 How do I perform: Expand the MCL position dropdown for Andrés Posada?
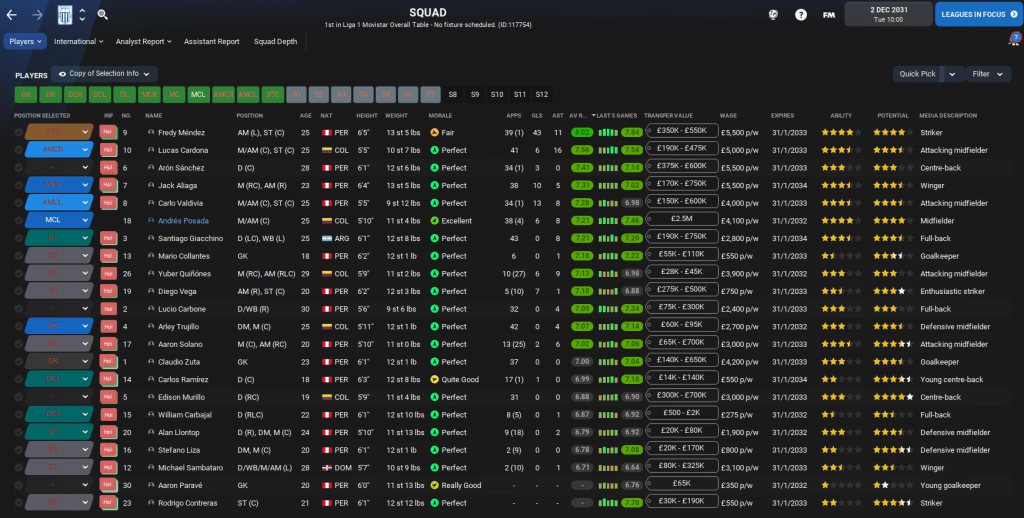tap(86, 220)
